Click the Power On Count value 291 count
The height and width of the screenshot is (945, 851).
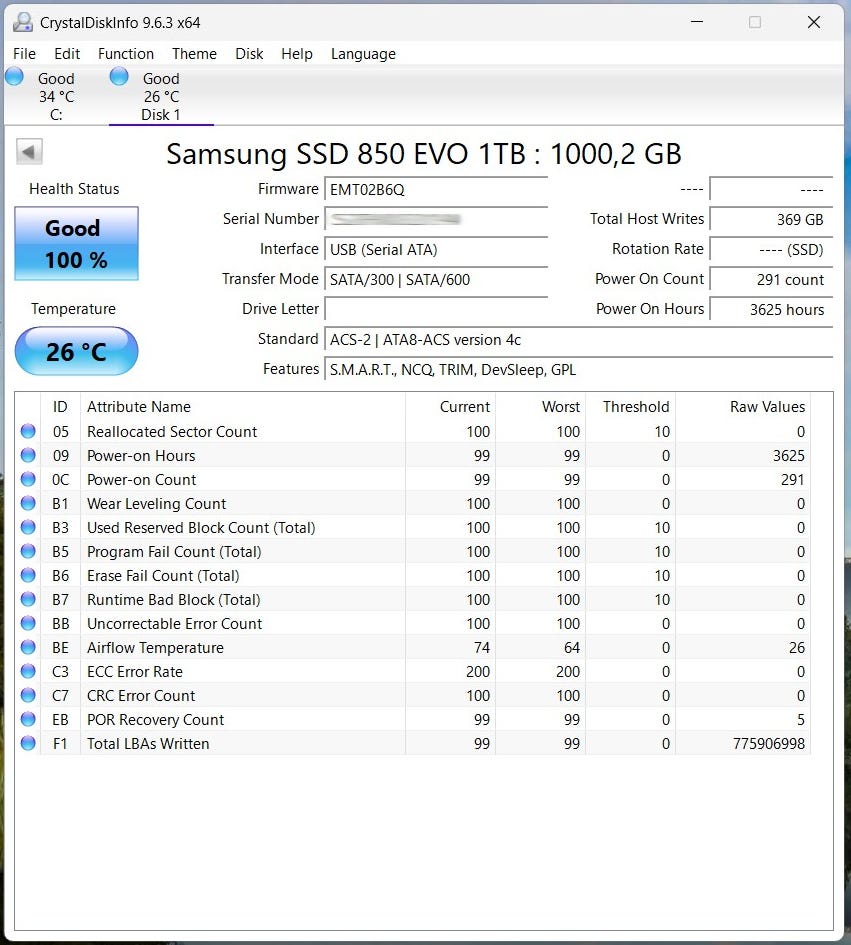click(x=771, y=280)
